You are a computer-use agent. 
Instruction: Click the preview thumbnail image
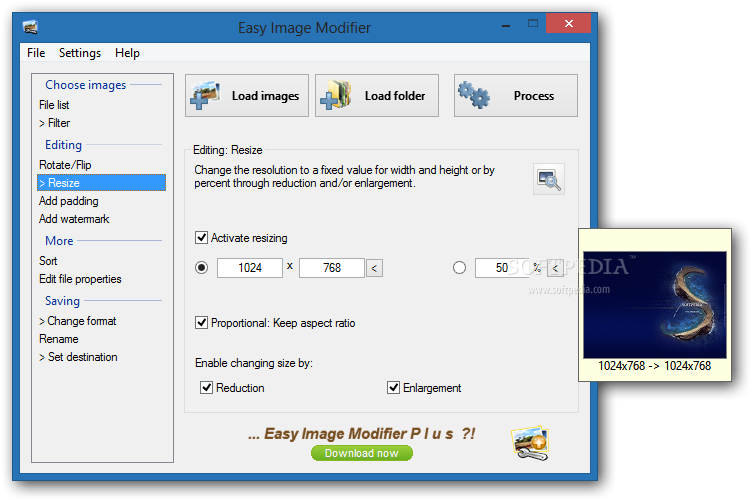(655, 305)
